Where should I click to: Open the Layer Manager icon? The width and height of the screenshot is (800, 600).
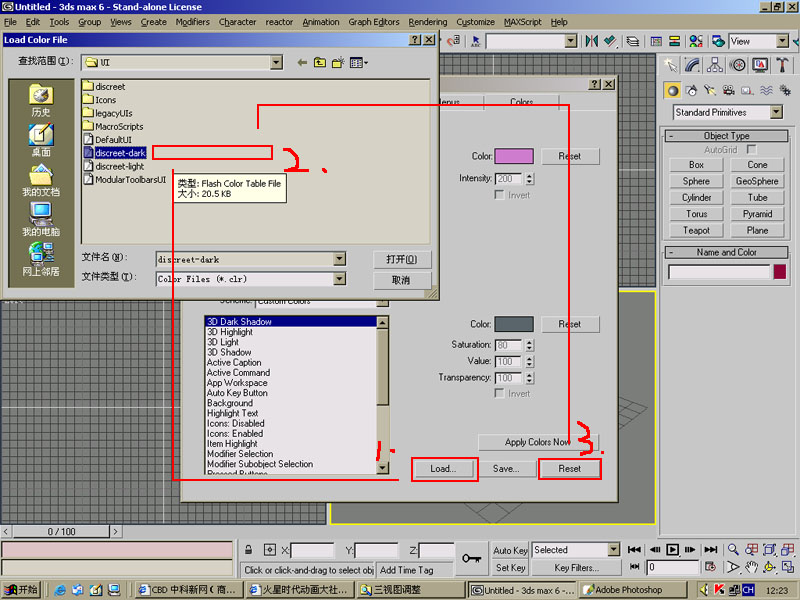tap(633, 41)
